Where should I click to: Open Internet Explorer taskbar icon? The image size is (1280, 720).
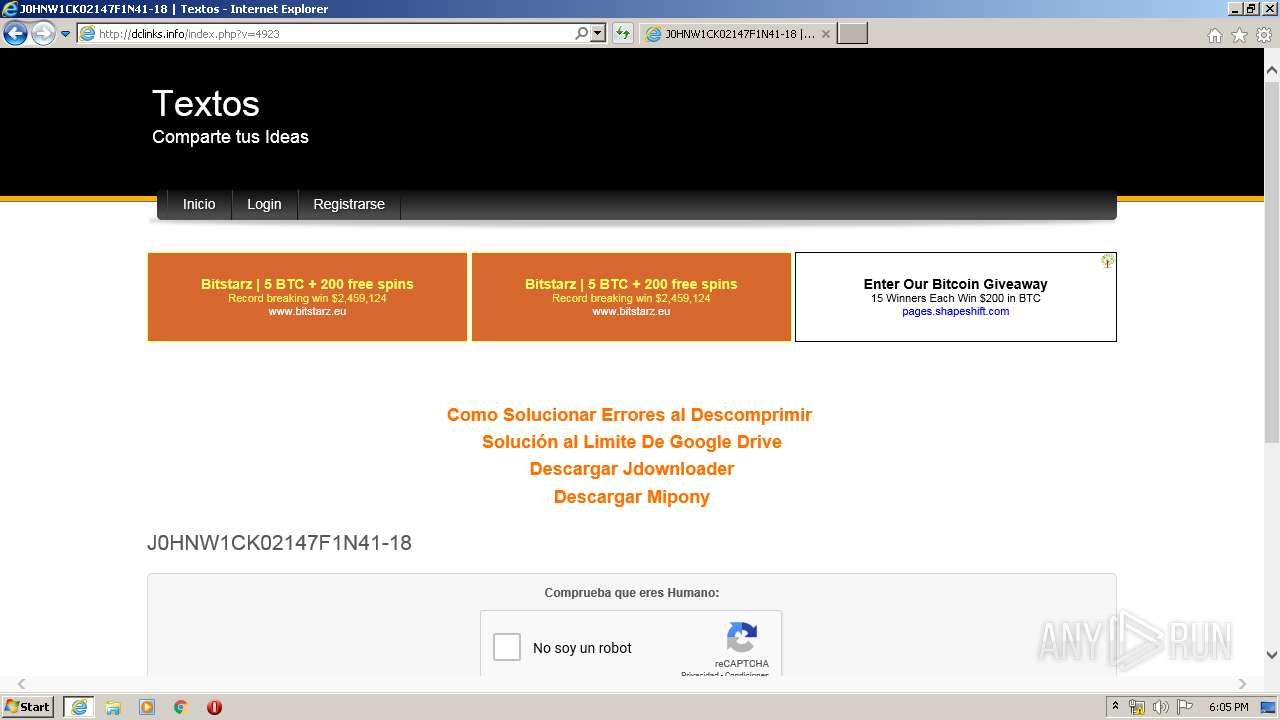pyautogui.click(x=79, y=707)
